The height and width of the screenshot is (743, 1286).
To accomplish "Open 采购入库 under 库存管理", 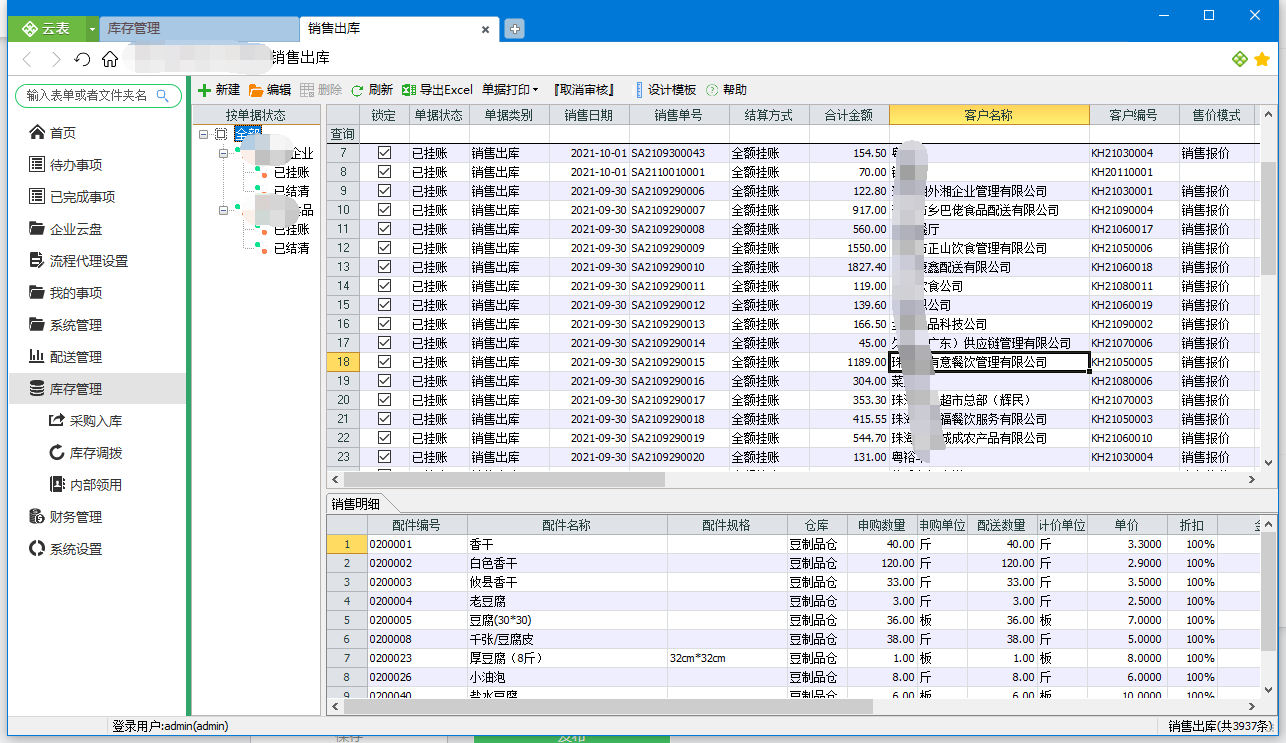I will (x=97, y=421).
